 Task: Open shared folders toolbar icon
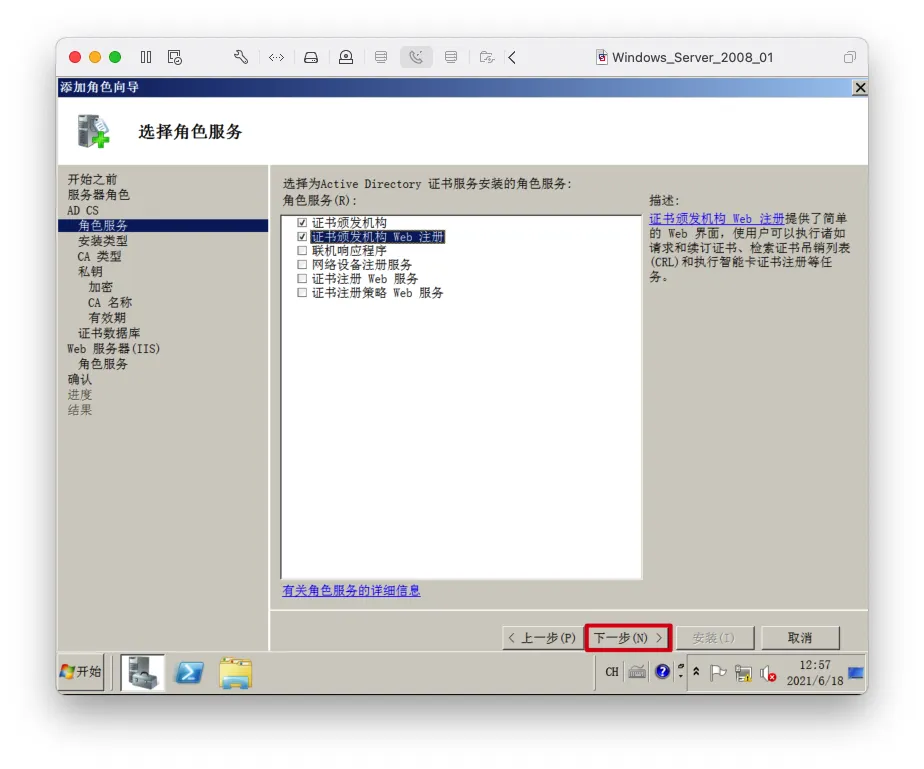[x=486, y=57]
